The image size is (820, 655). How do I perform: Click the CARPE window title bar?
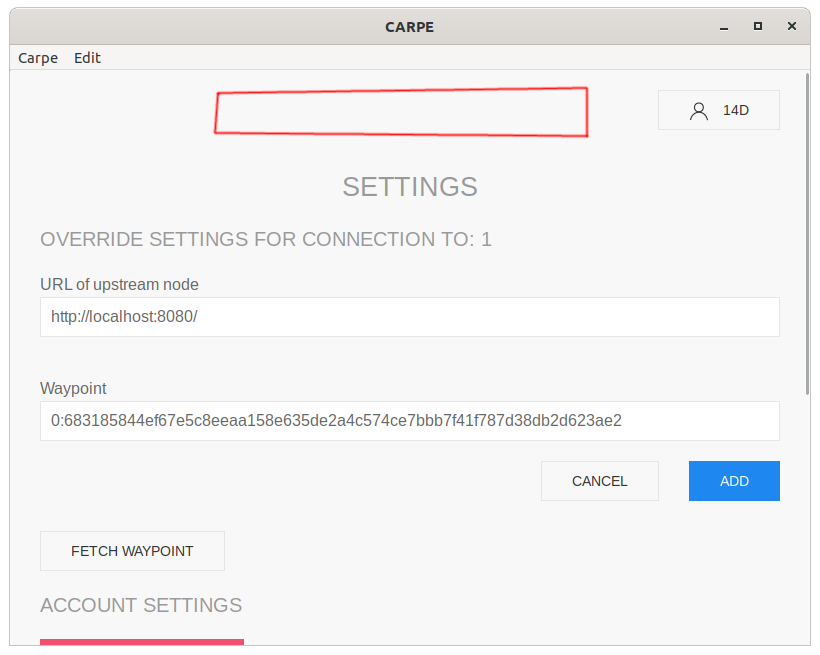(409, 27)
